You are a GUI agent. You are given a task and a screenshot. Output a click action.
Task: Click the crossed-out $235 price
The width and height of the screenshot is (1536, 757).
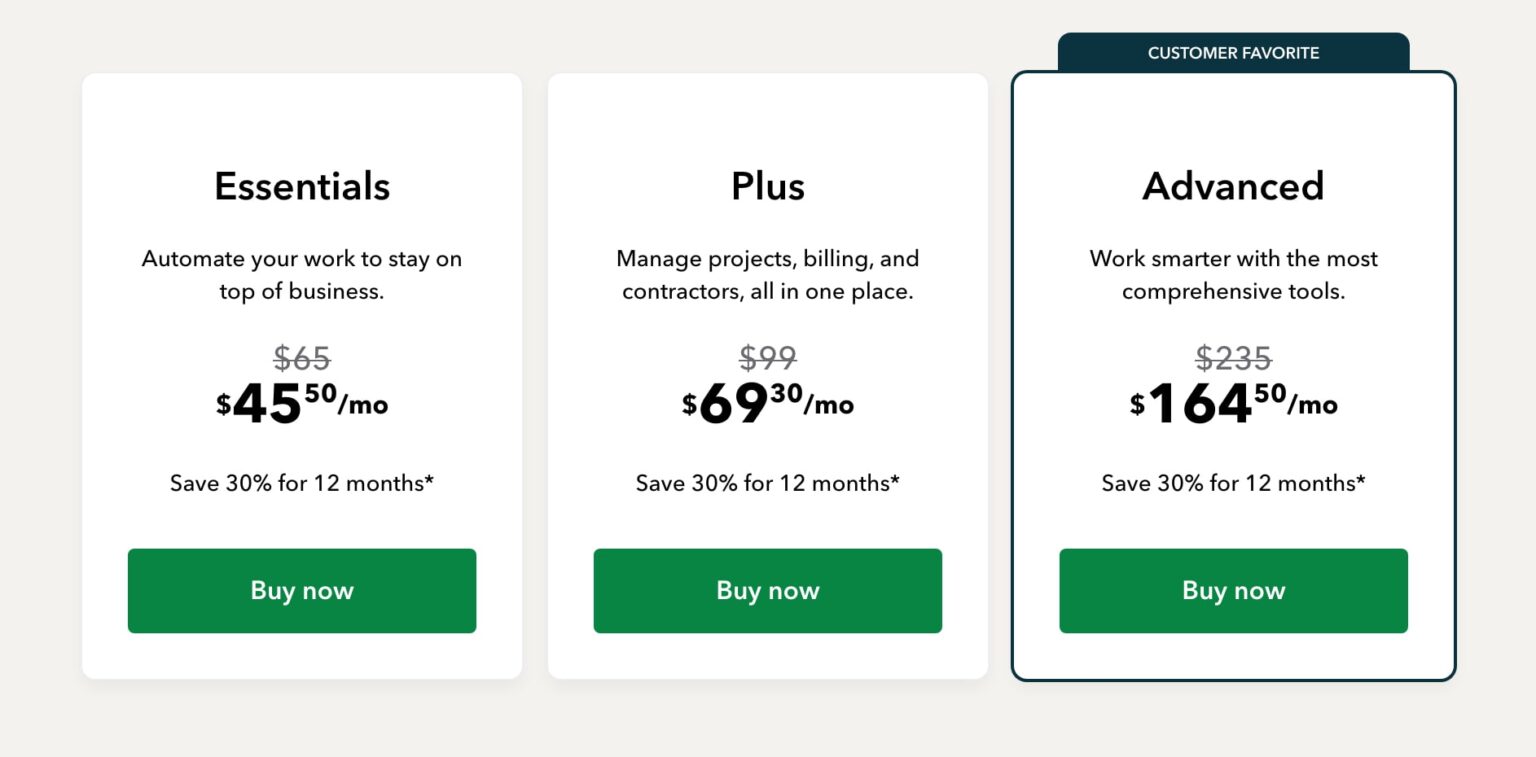click(1233, 357)
